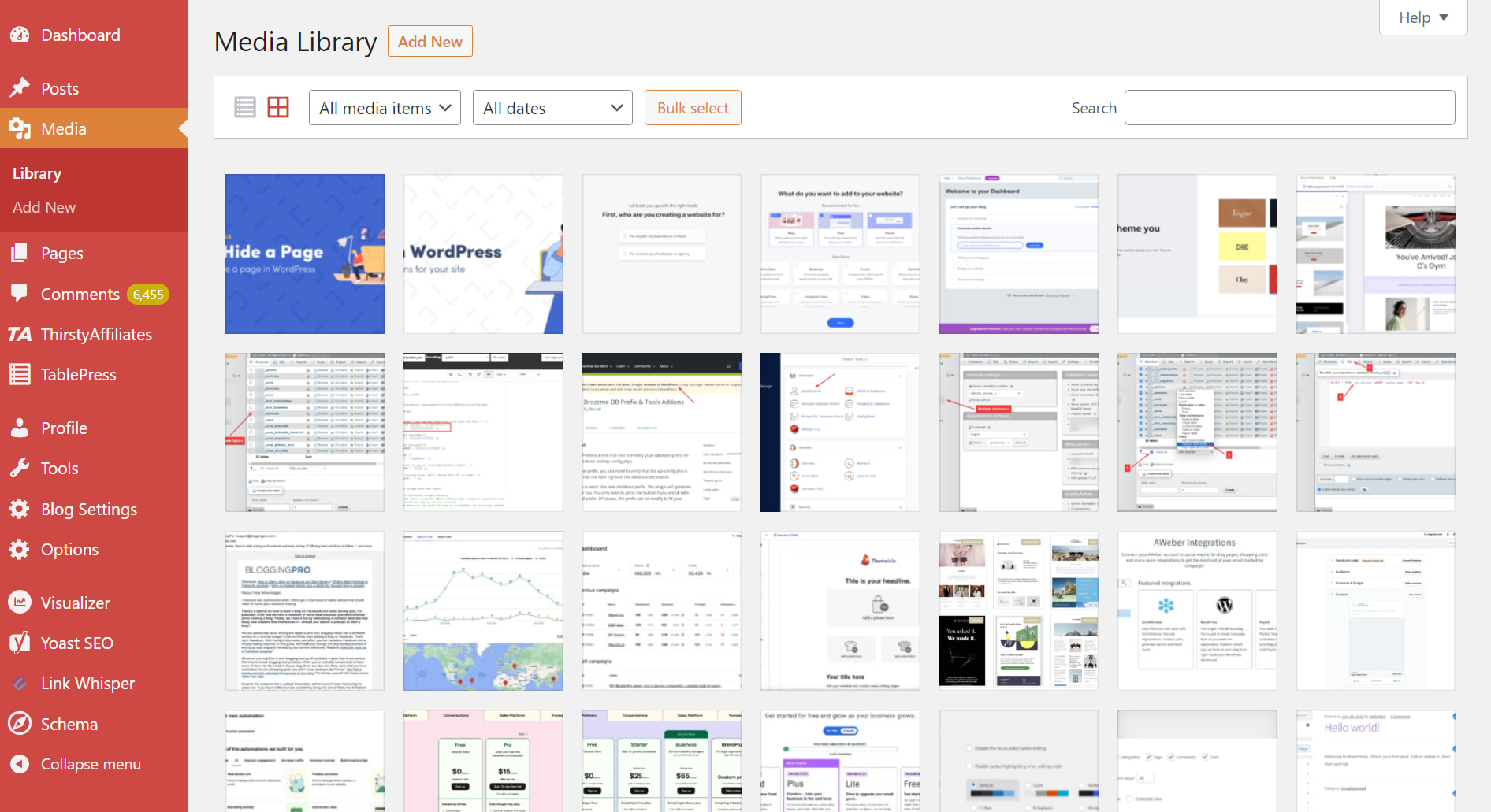The image size is (1491, 812).
Task: Click the Link Whisper icon
Action: pyautogui.click(x=20, y=683)
